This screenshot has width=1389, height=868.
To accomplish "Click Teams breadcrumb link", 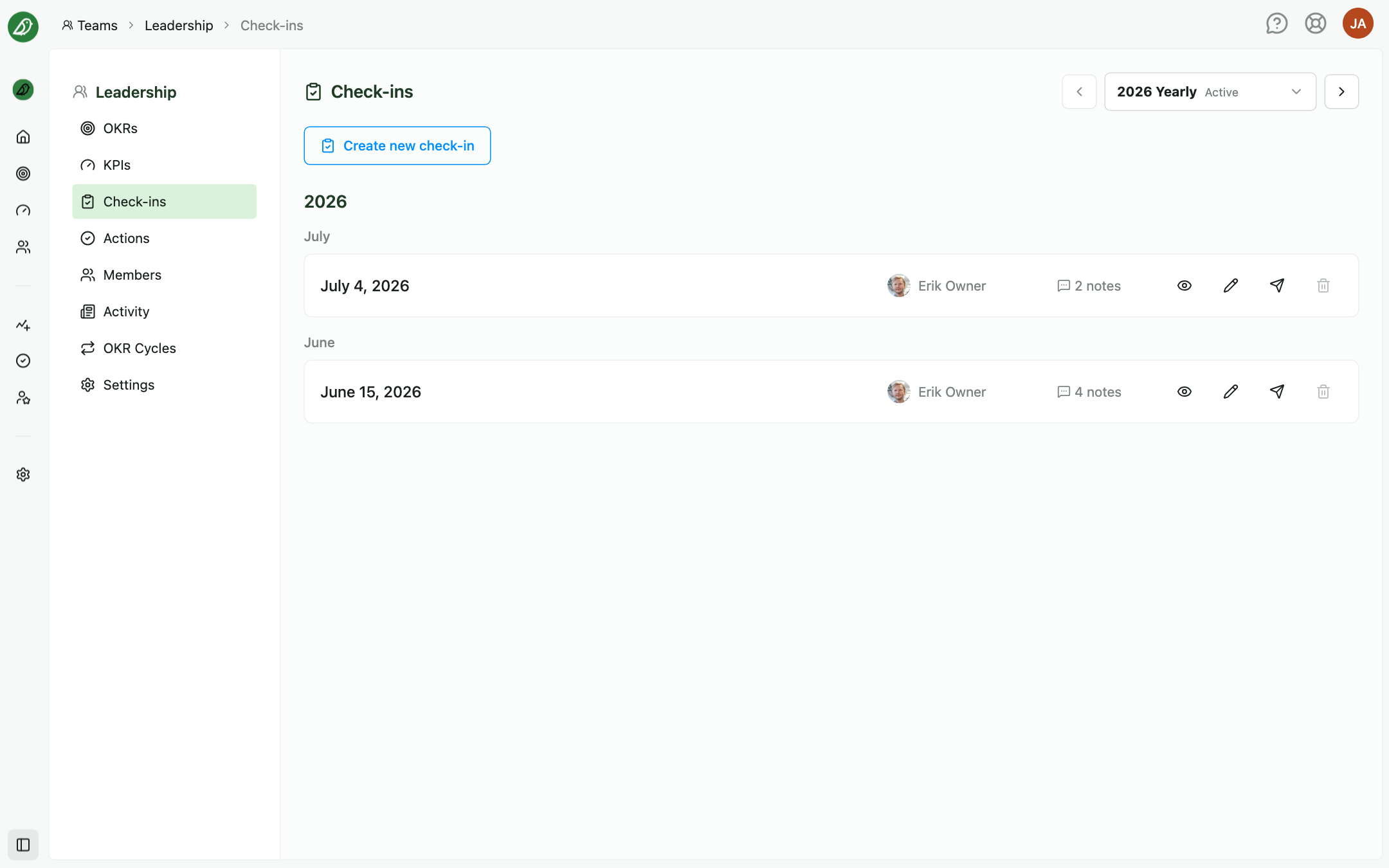I will (90, 26).
